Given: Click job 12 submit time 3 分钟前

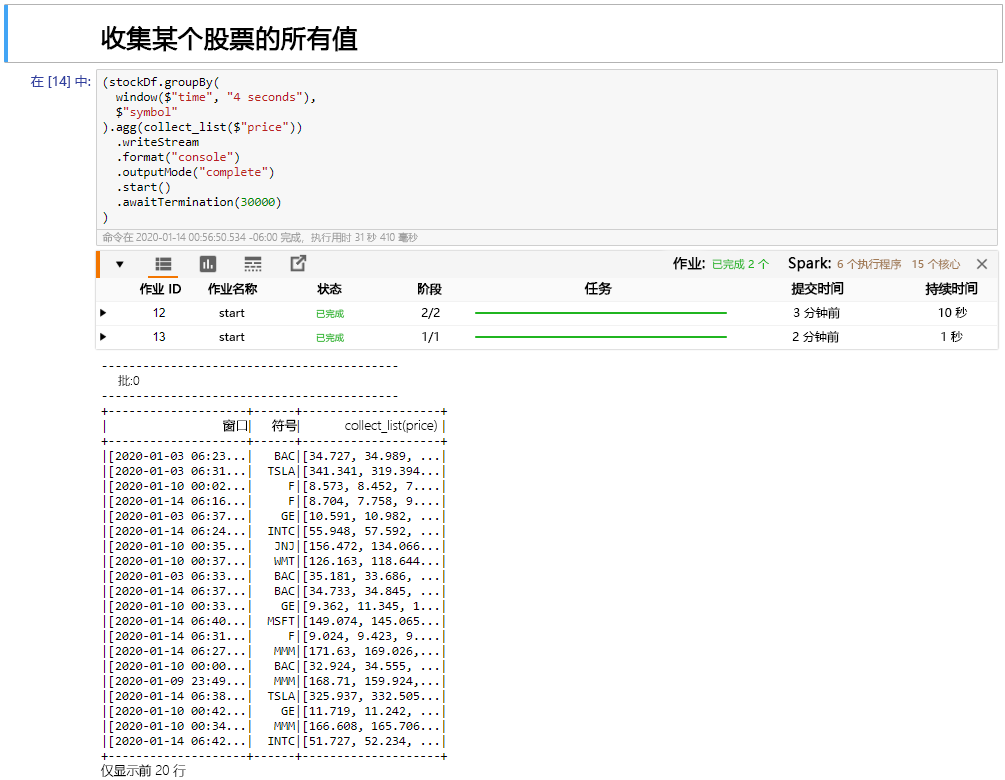Looking at the screenshot, I should coord(816,313).
